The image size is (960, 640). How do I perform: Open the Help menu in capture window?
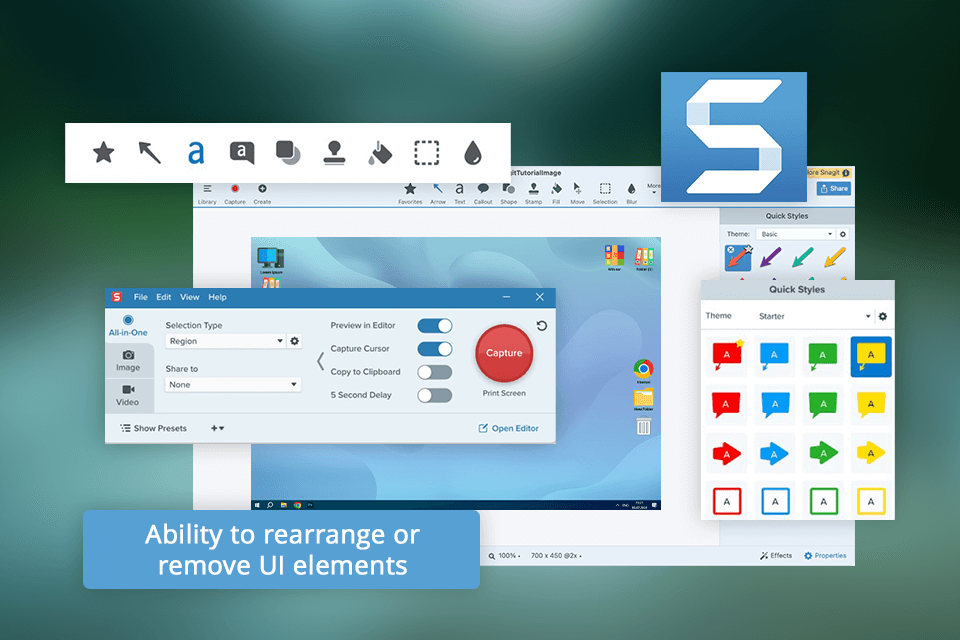click(217, 297)
